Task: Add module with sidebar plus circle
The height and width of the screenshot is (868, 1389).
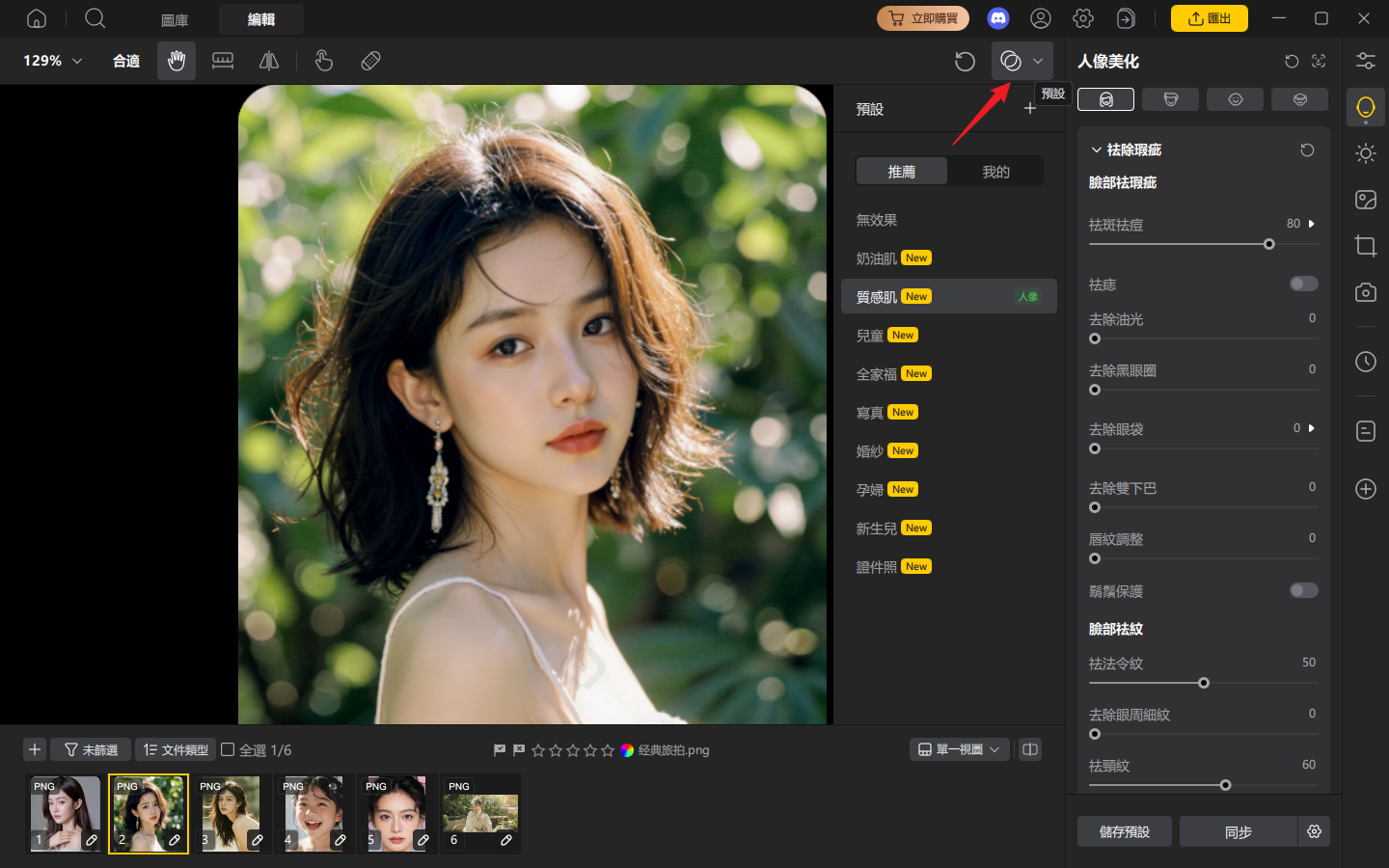Action: (x=1366, y=489)
